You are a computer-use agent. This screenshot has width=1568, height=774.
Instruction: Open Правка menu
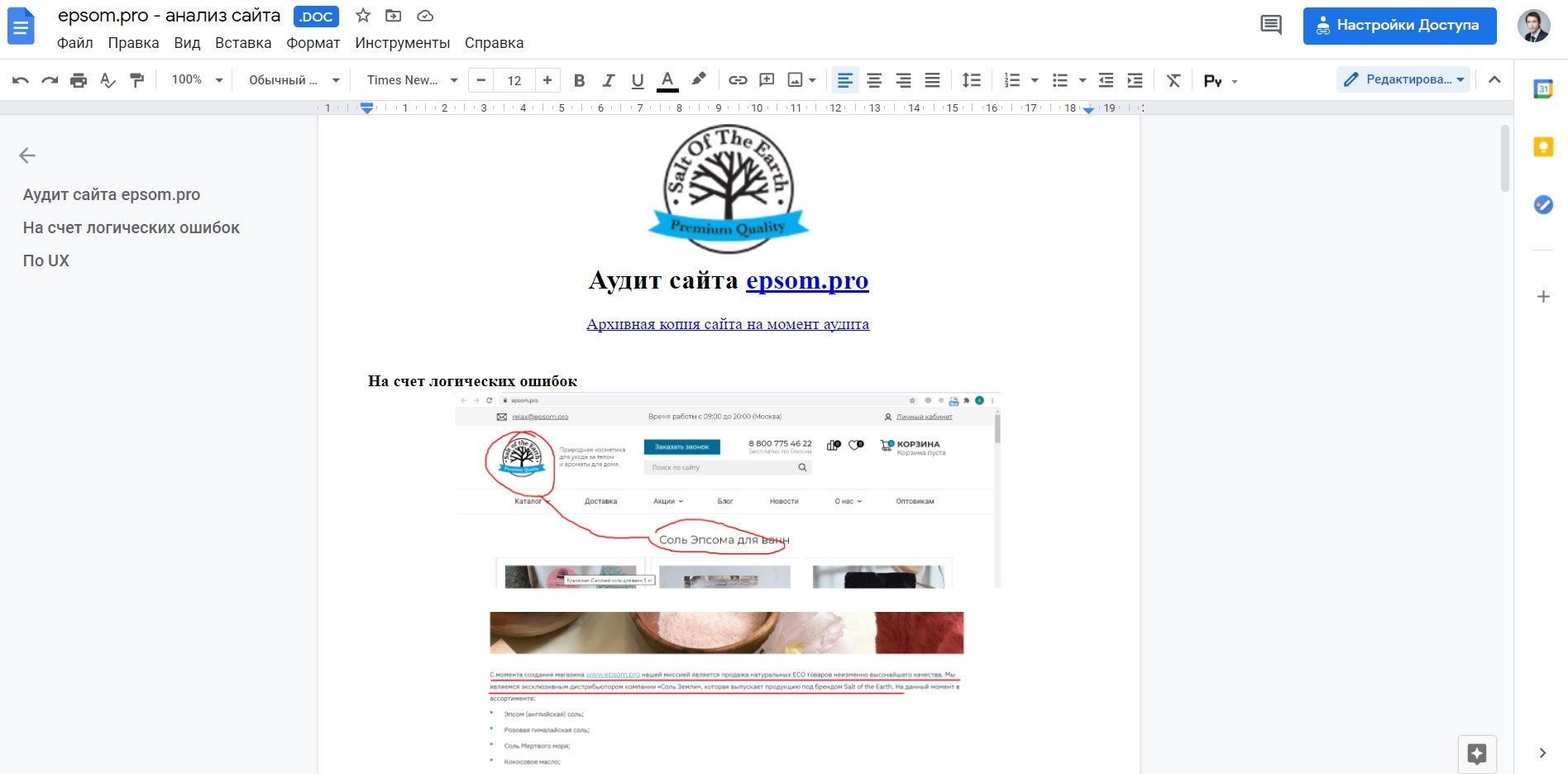coord(133,43)
